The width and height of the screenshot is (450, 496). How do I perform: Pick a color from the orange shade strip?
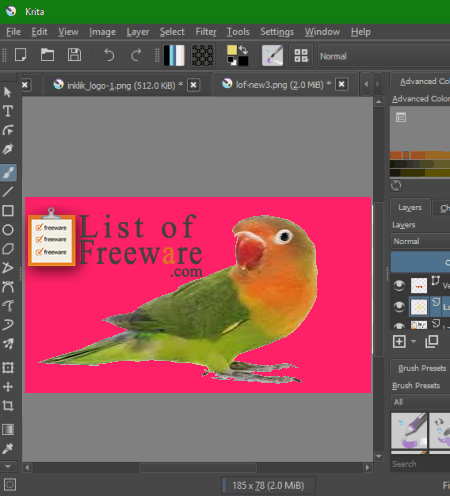(x=420, y=155)
